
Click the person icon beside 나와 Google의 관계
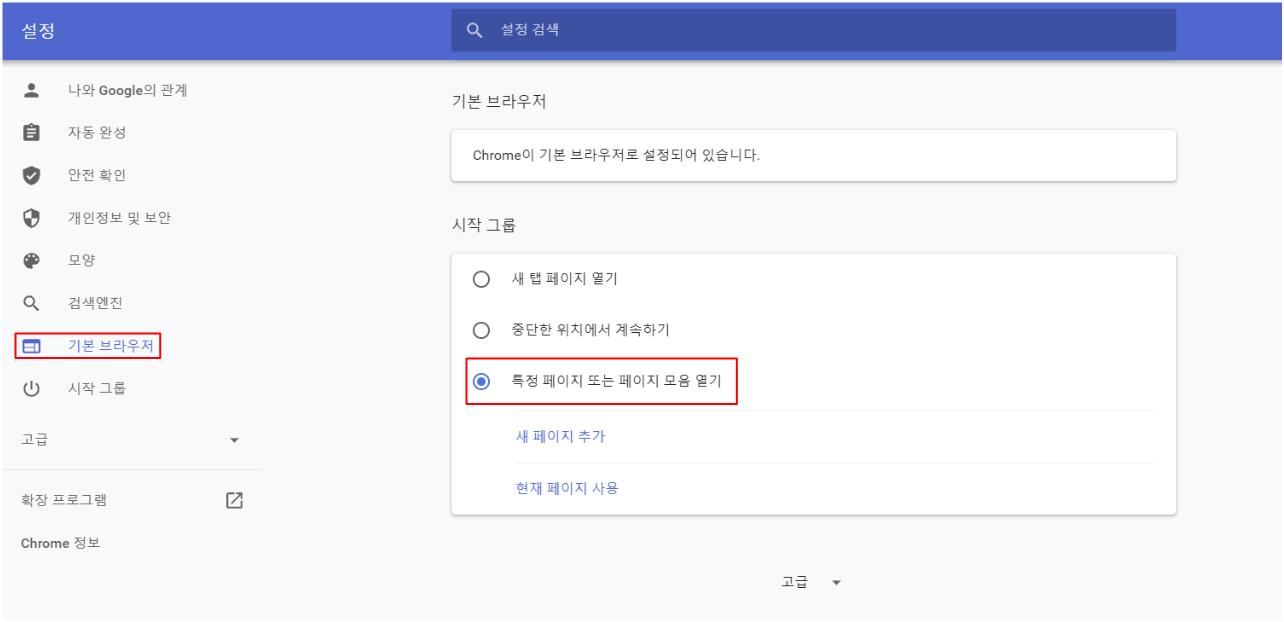(x=30, y=90)
